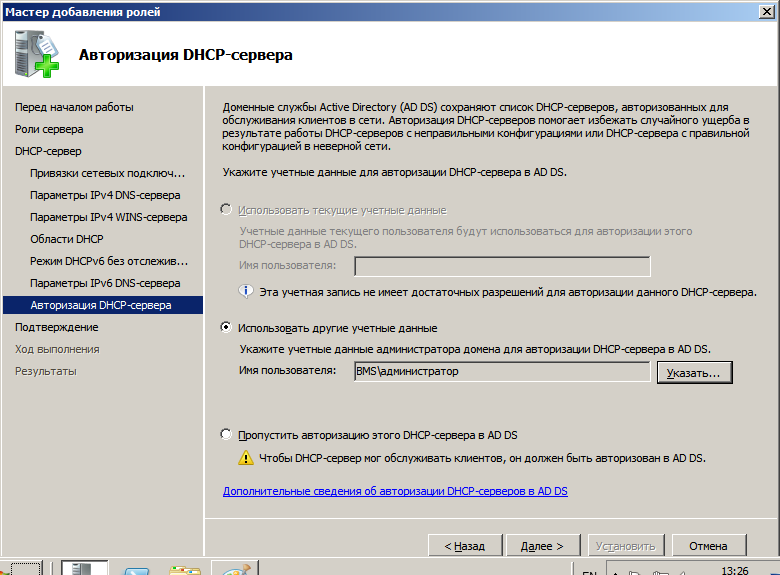The width and height of the screenshot is (780, 575).
Task: Go to 'Перед началом работы' step
Action: coord(74,107)
